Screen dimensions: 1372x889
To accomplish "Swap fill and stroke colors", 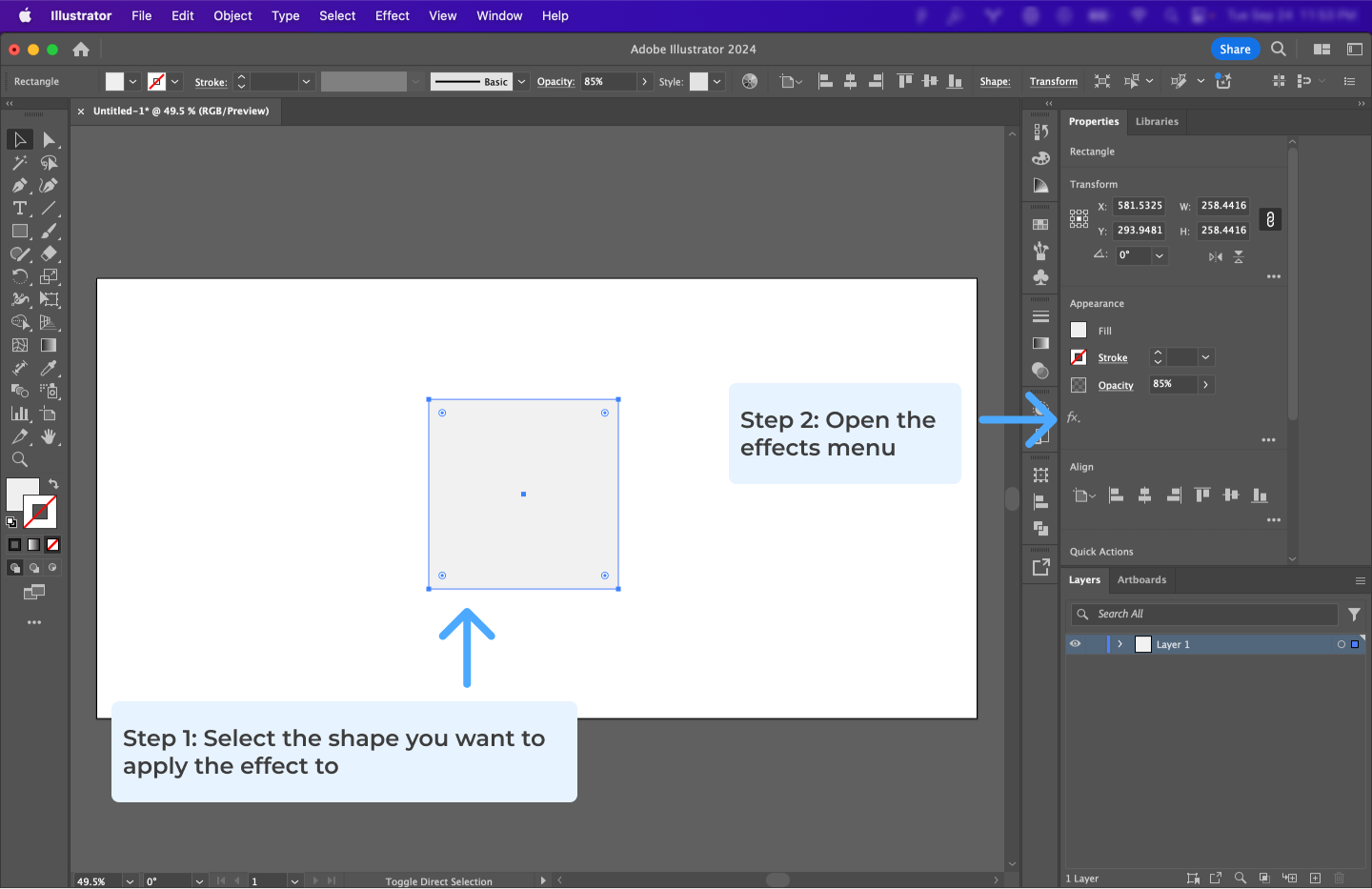I will pyautogui.click(x=53, y=484).
